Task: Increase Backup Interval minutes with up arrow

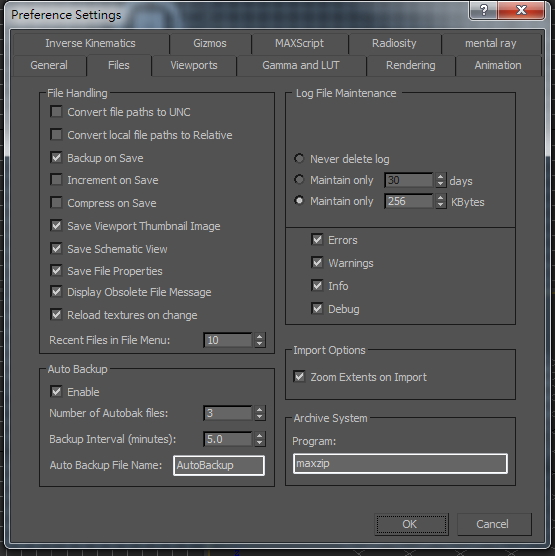Action: 260,435
